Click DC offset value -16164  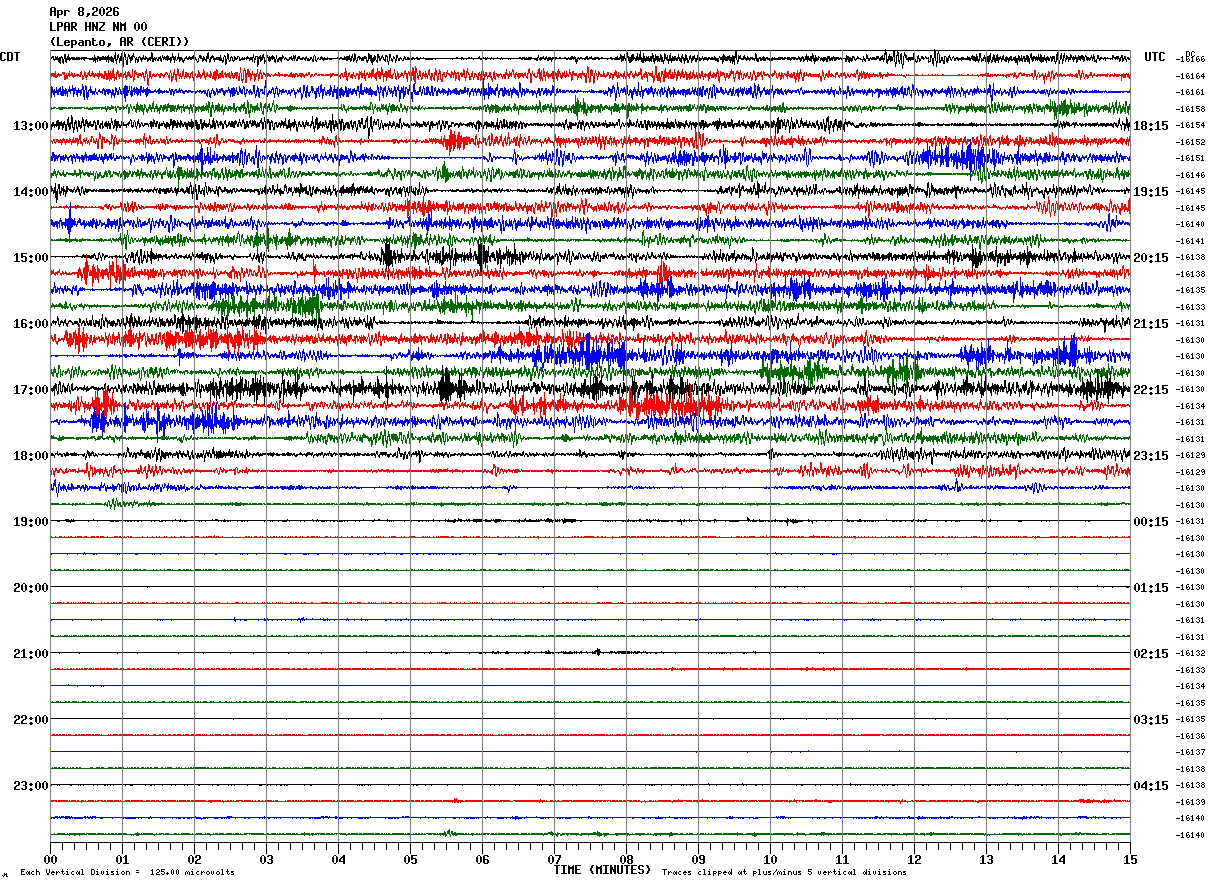click(x=1190, y=76)
